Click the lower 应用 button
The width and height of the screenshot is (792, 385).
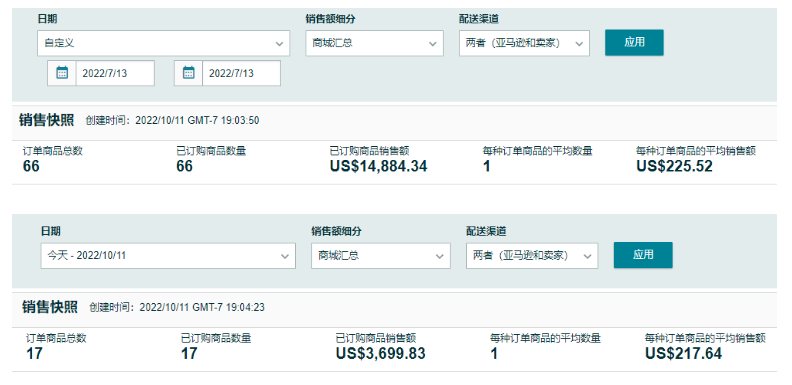coord(643,255)
